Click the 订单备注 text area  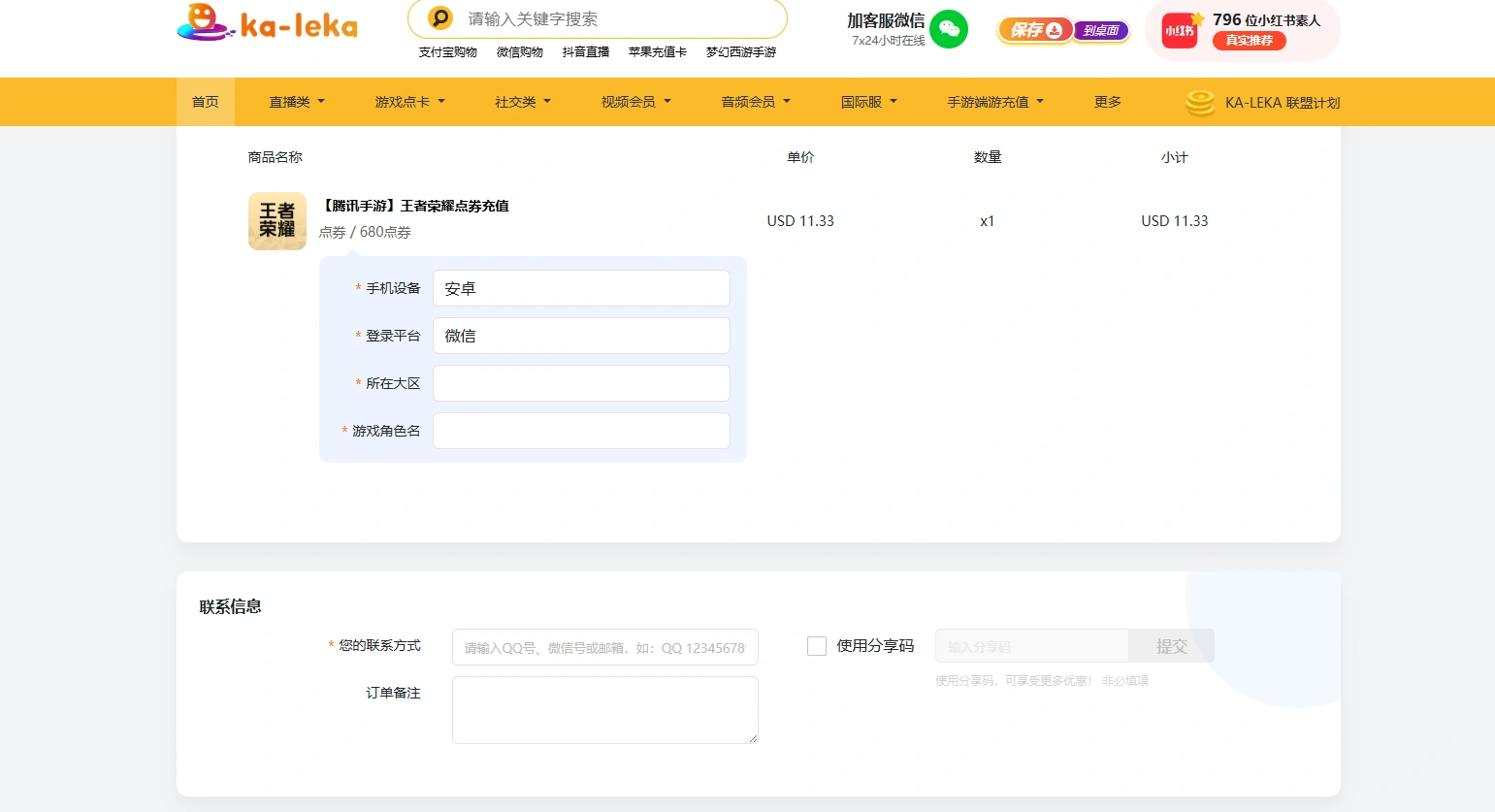[603, 709]
